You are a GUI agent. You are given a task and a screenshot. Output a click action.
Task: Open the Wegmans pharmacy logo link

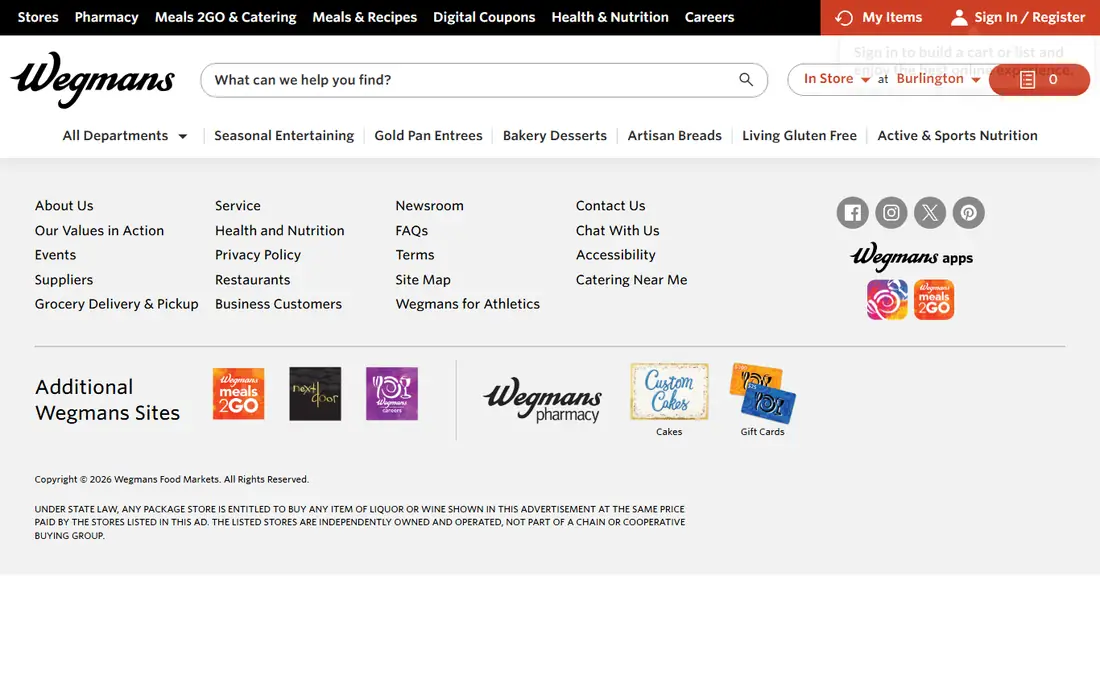(x=542, y=400)
